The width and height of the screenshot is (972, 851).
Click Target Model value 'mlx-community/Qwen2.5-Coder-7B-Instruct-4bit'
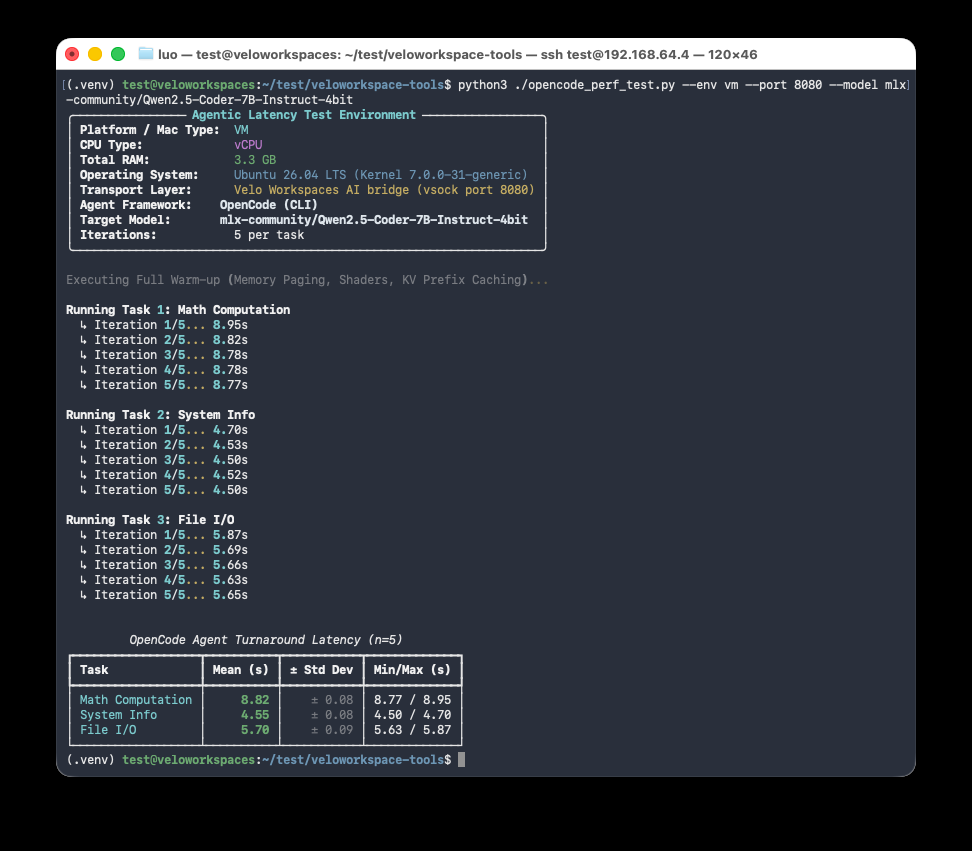tap(374, 219)
